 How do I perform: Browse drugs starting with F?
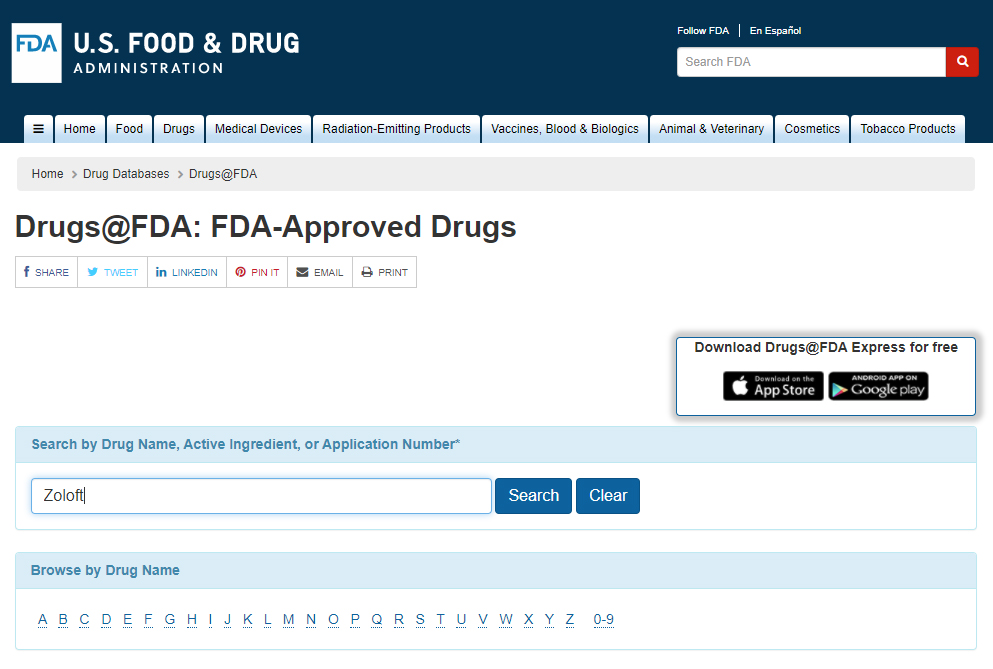(148, 620)
